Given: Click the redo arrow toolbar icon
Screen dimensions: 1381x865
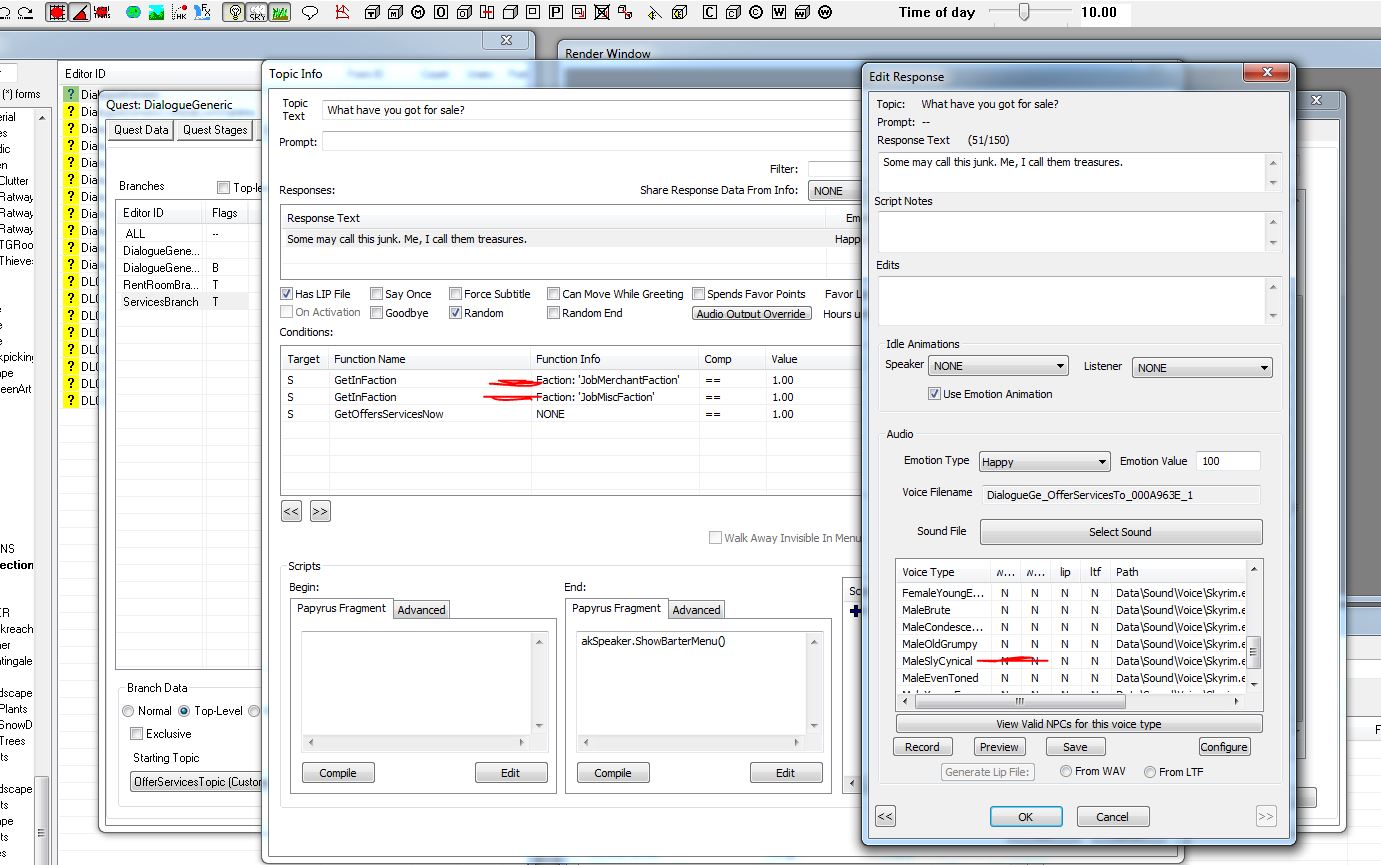Looking at the screenshot, I should (25, 13).
